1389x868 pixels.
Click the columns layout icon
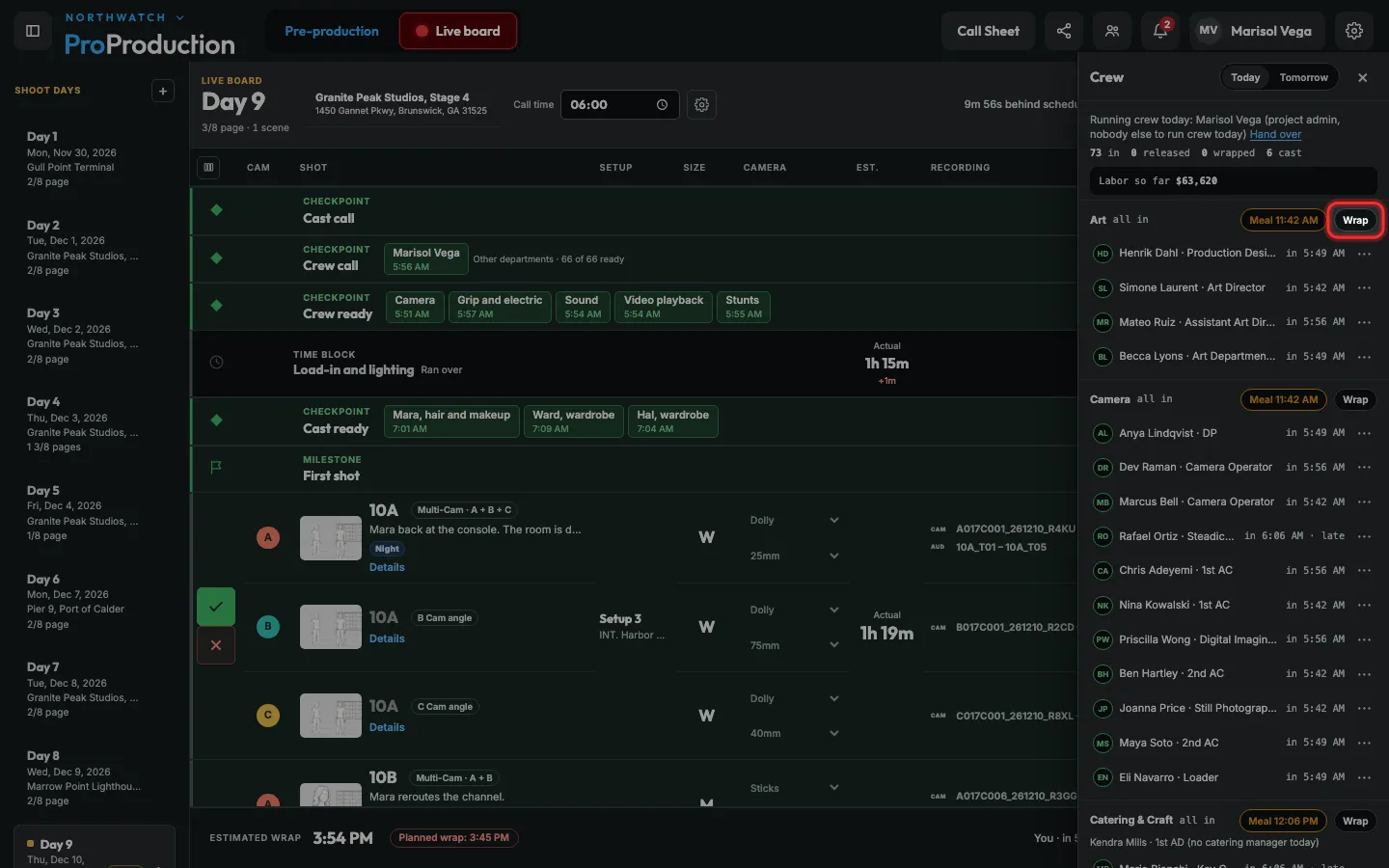pyautogui.click(x=208, y=167)
